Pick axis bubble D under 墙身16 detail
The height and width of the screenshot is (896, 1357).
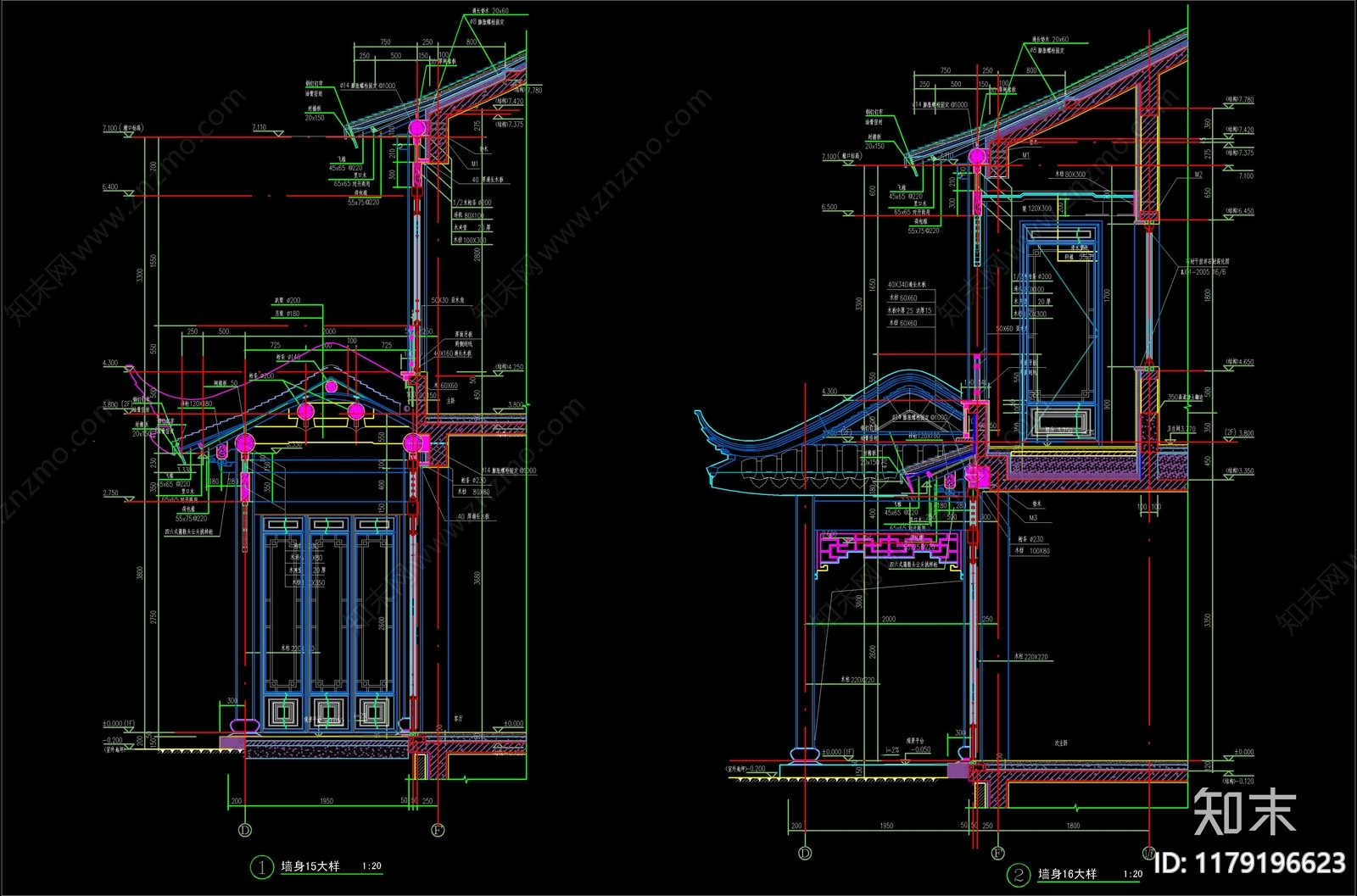pyautogui.click(x=805, y=854)
